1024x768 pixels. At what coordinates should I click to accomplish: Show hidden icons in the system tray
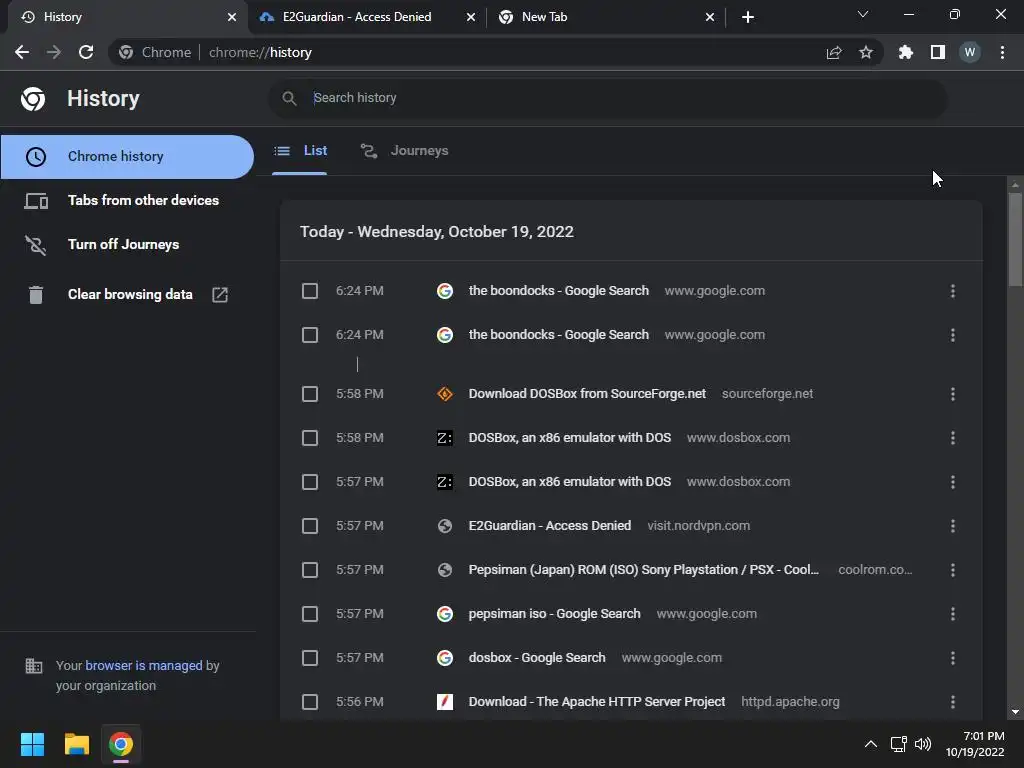pyautogui.click(x=871, y=744)
